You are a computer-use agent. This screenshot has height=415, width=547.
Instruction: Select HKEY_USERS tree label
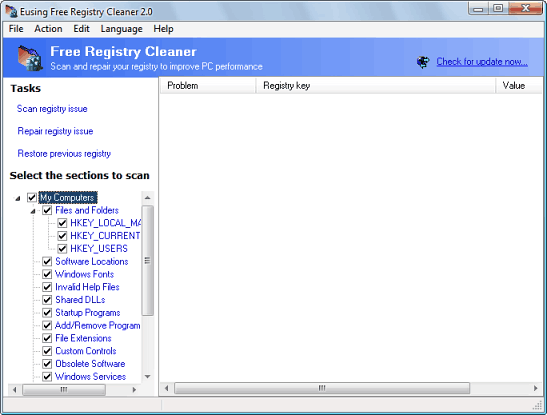(x=99, y=249)
